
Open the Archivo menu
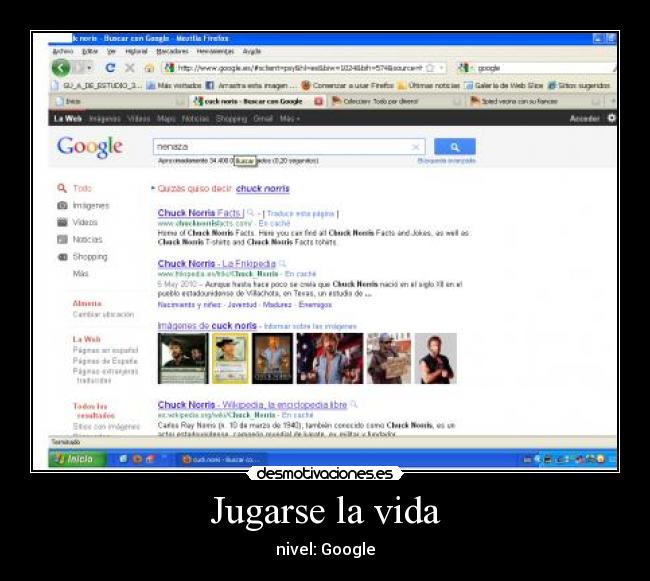tap(63, 51)
